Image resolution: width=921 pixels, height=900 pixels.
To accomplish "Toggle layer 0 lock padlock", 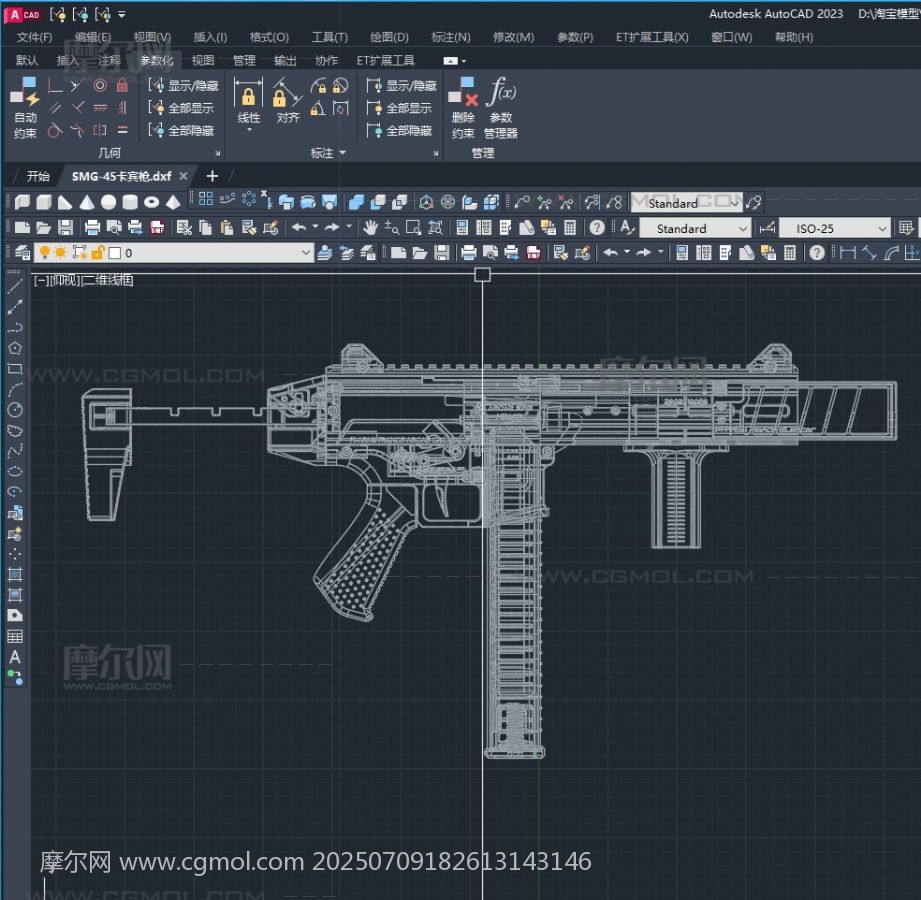I will click(98, 253).
